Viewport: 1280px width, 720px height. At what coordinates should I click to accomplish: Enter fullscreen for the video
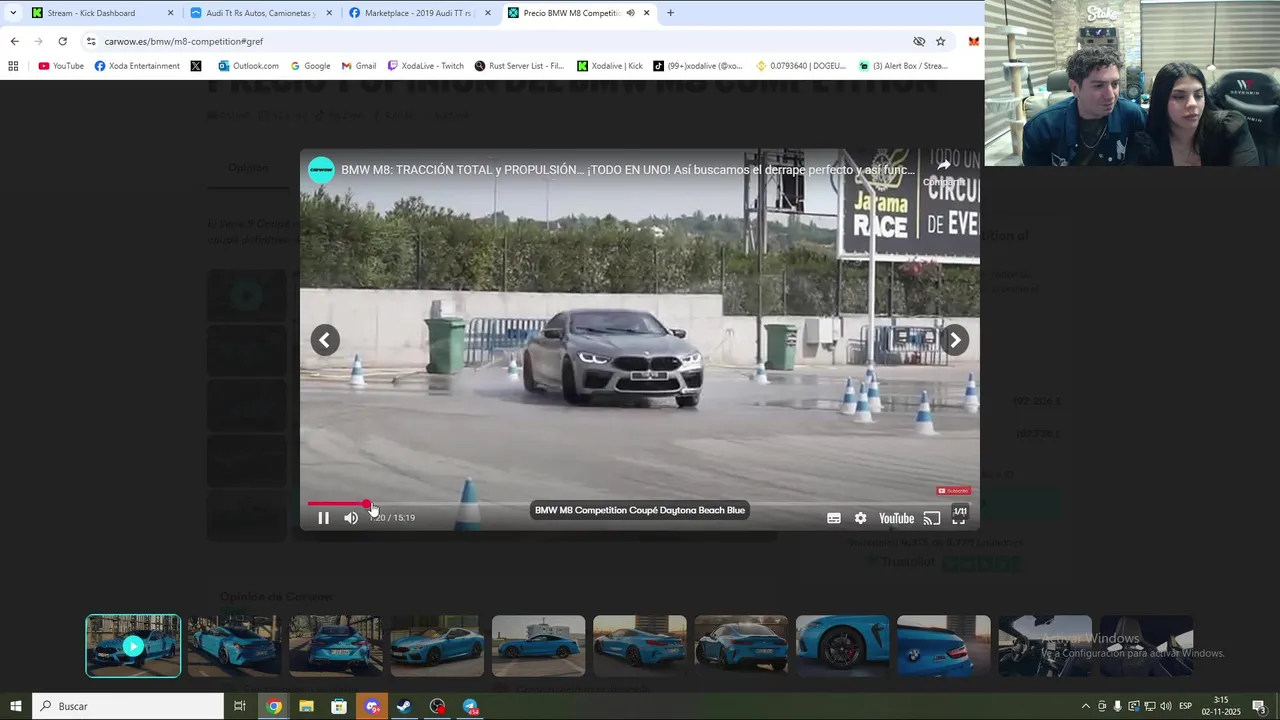click(x=959, y=518)
